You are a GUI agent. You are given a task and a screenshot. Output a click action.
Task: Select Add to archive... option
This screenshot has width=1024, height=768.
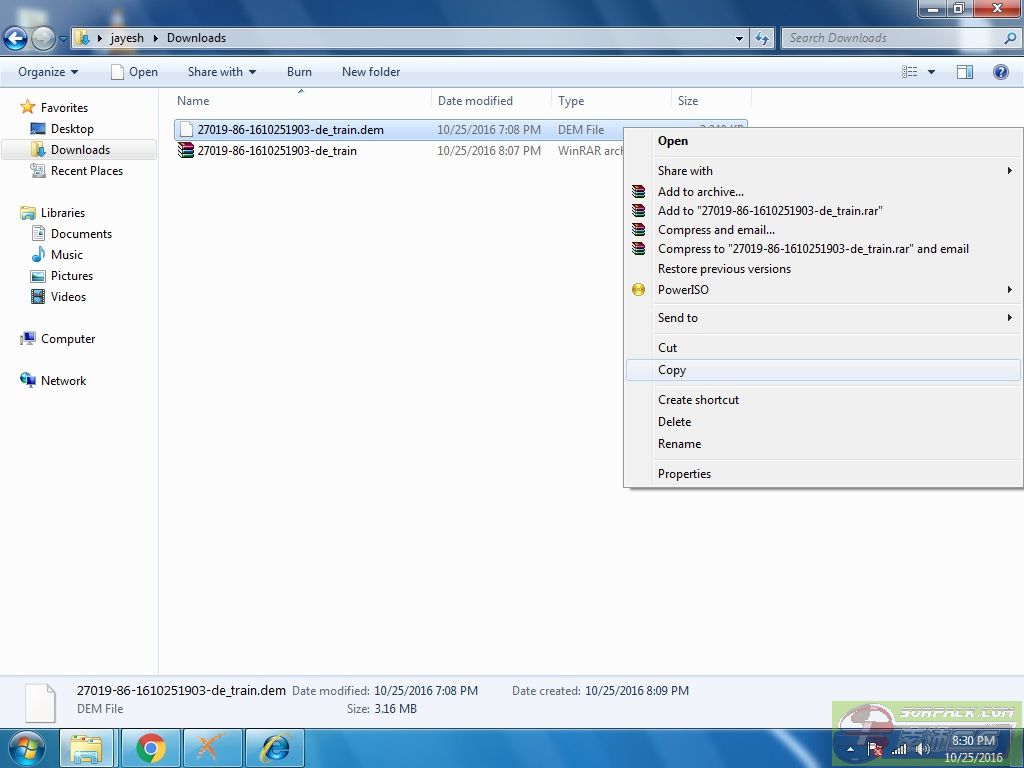pyautogui.click(x=700, y=192)
